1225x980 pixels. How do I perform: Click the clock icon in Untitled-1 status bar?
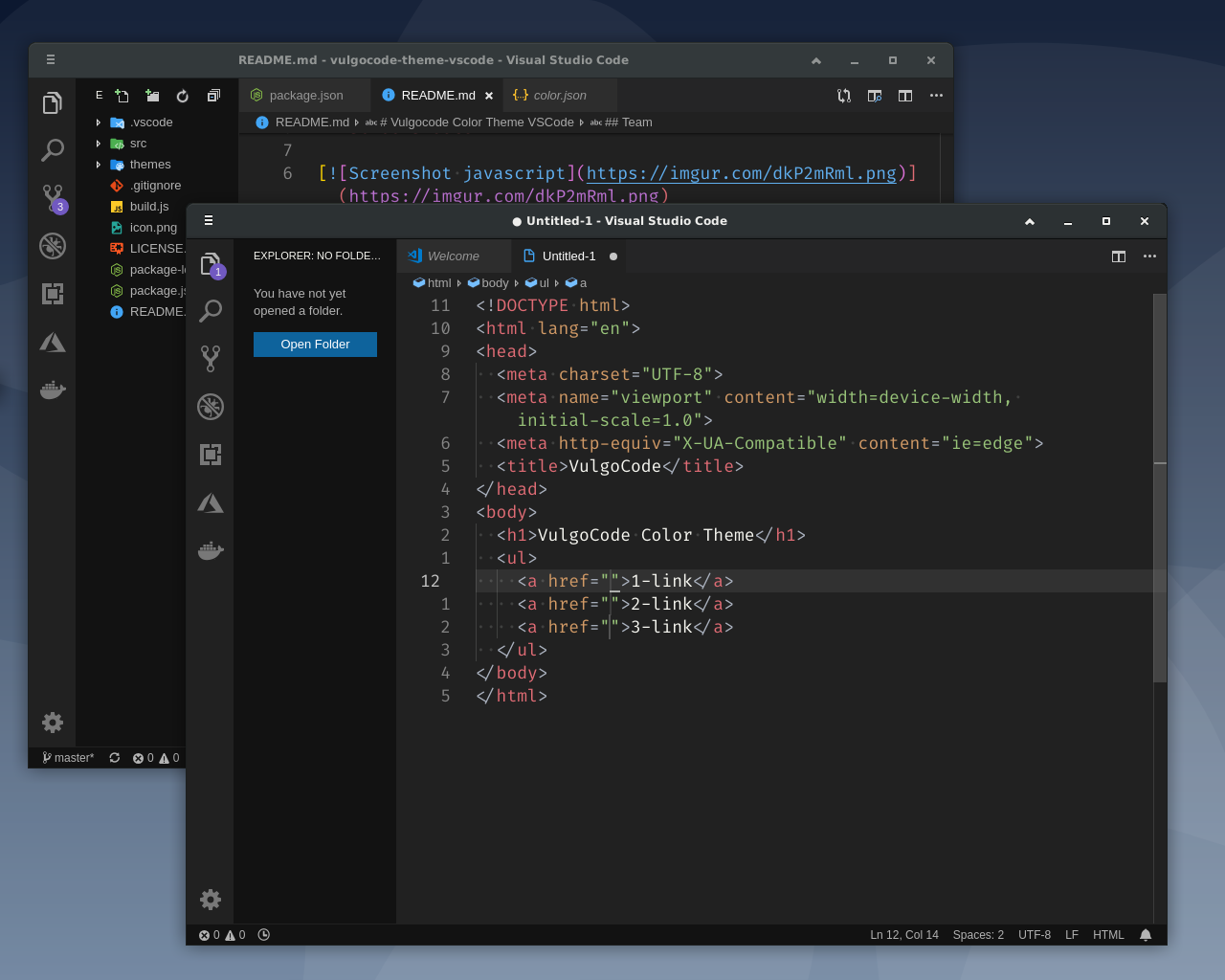[x=264, y=935]
